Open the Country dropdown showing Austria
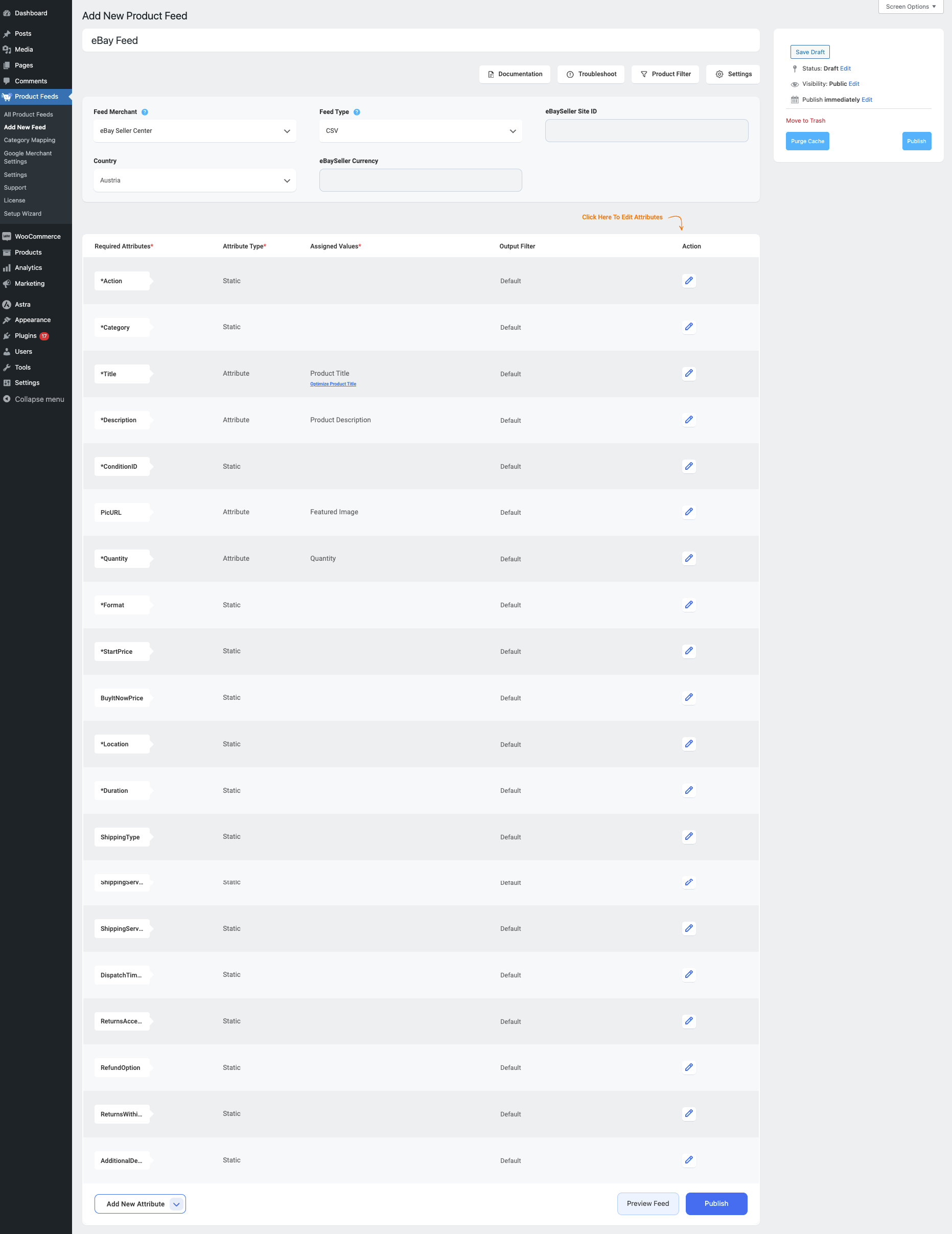Image resolution: width=952 pixels, height=1234 pixels. point(195,180)
